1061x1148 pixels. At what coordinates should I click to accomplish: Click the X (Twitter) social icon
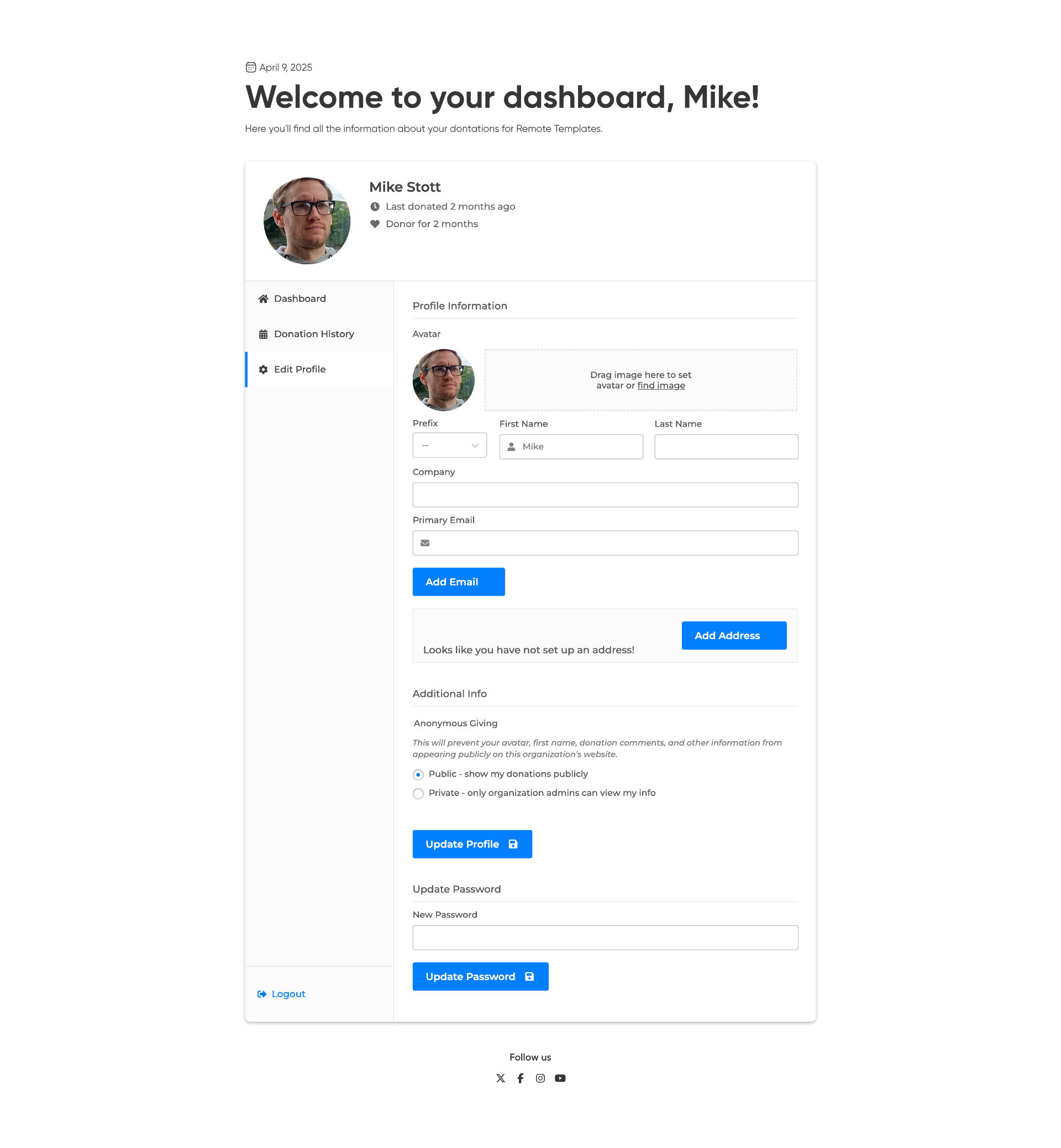click(501, 1078)
